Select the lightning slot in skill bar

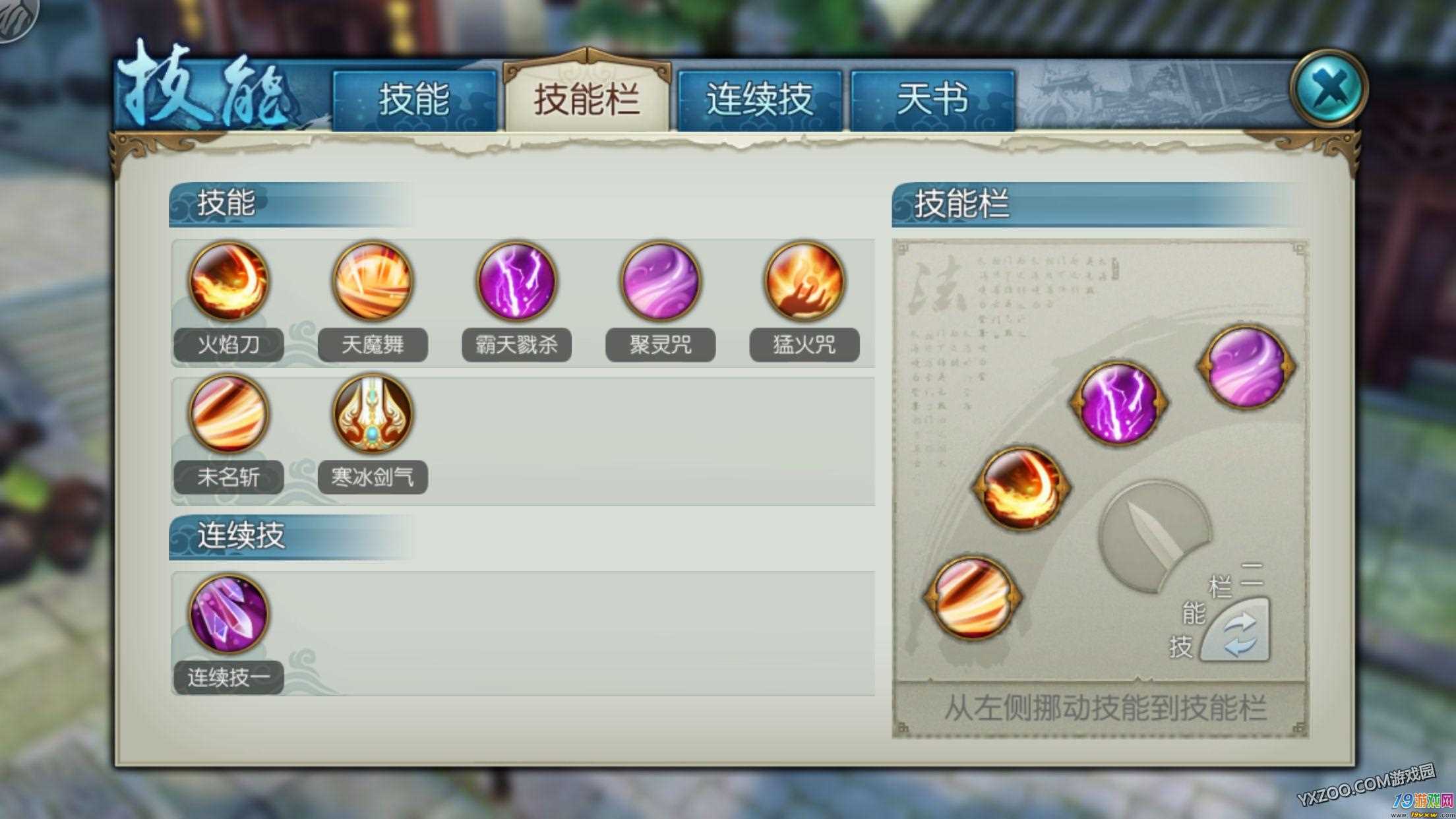click(1118, 402)
